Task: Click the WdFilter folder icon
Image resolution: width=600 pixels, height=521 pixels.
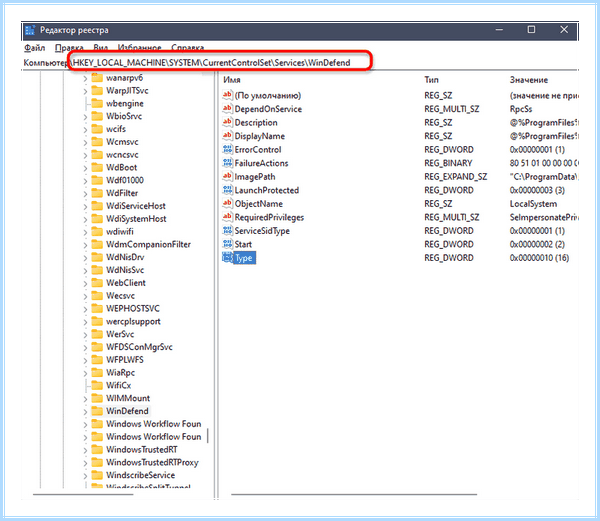Action: [97, 193]
